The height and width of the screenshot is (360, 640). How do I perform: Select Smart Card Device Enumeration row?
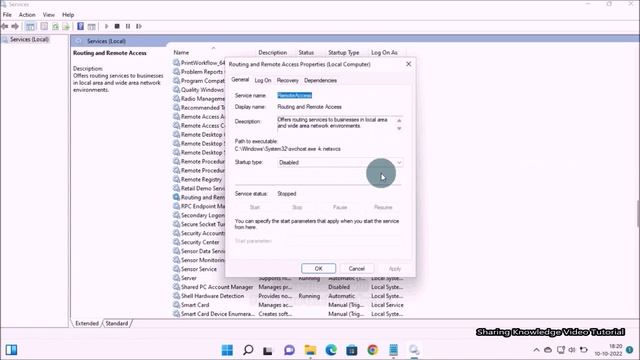tap(289, 314)
